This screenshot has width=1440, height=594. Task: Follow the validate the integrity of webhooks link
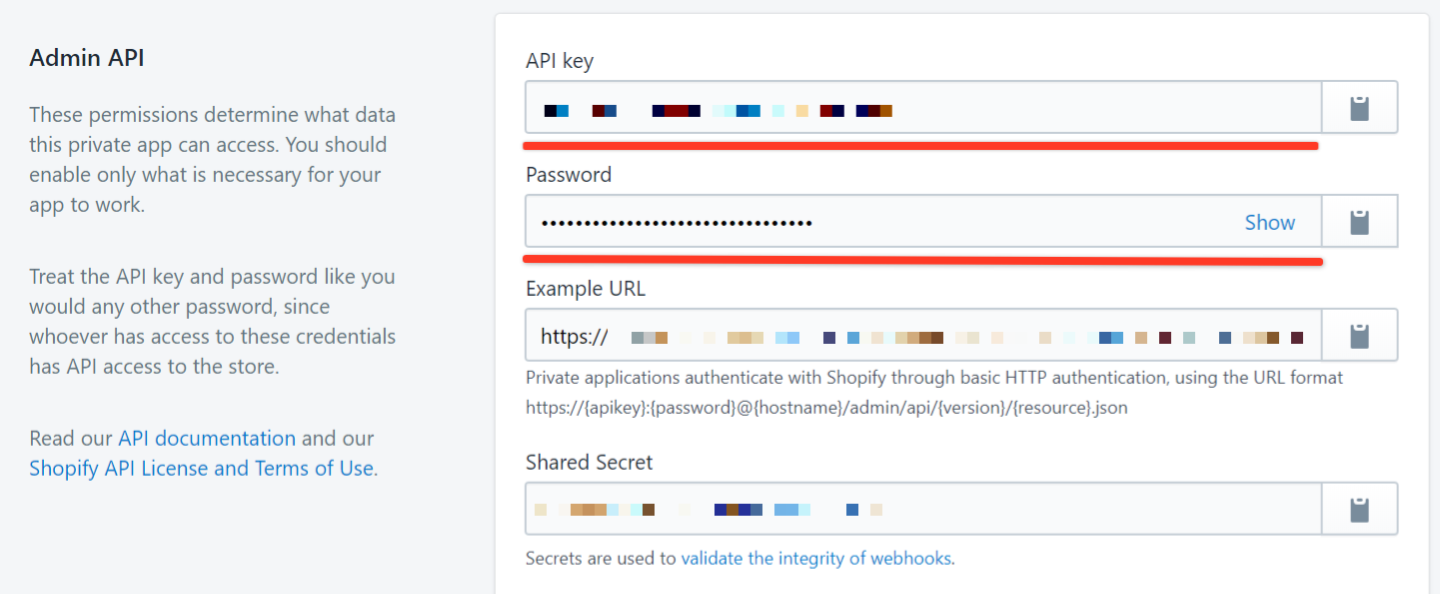coord(816,558)
